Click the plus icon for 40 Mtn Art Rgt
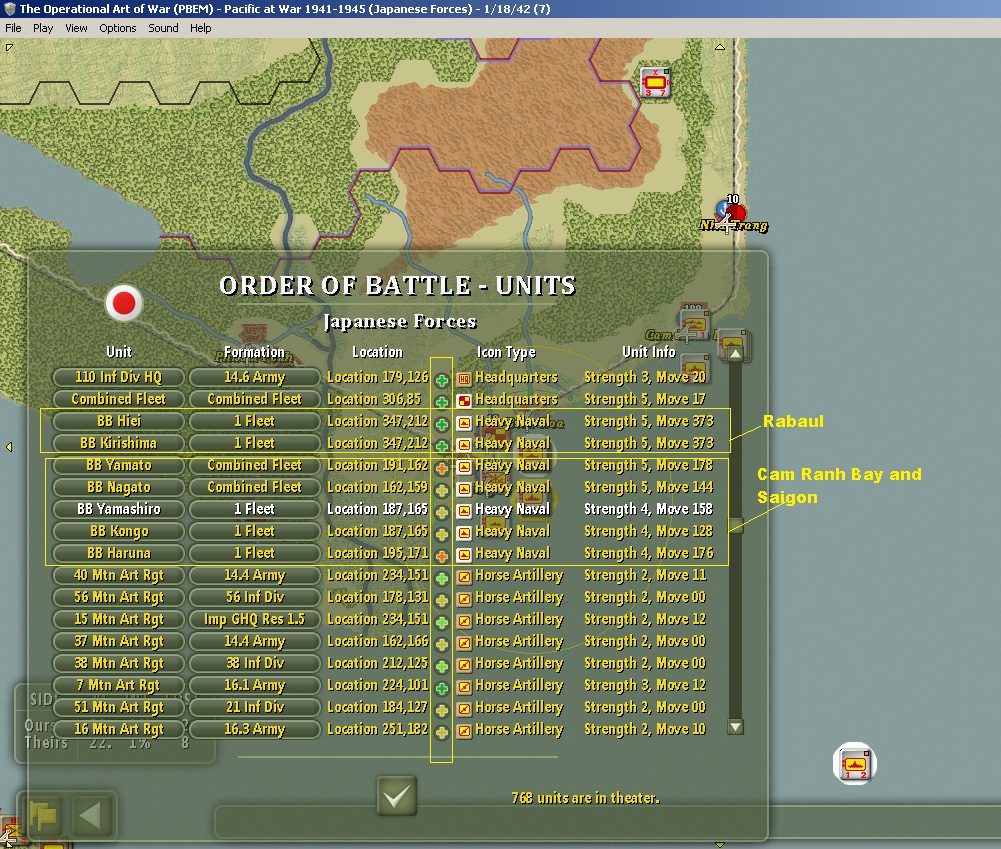Viewport: 1001px width, 849px height. click(441, 578)
